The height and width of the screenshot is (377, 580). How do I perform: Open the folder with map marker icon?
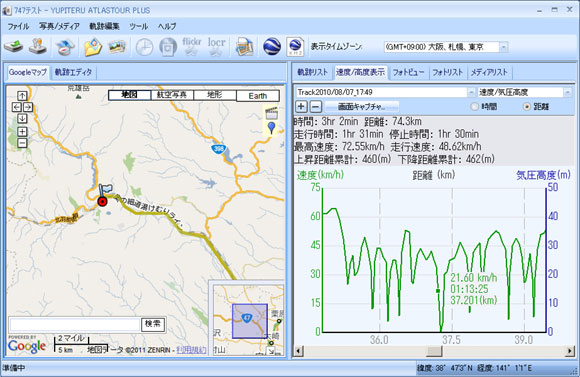coord(93,47)
